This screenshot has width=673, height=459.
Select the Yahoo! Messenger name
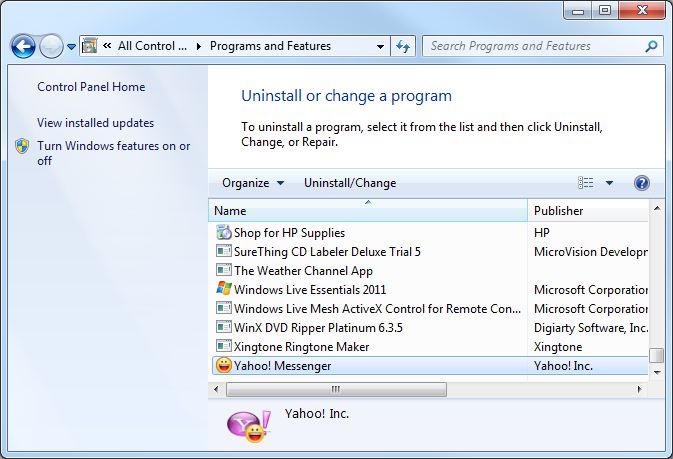pos(282,366)
